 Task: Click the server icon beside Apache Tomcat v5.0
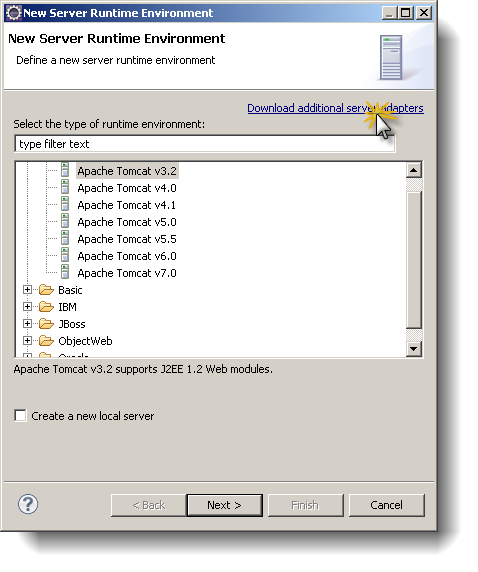click(65, 221)
